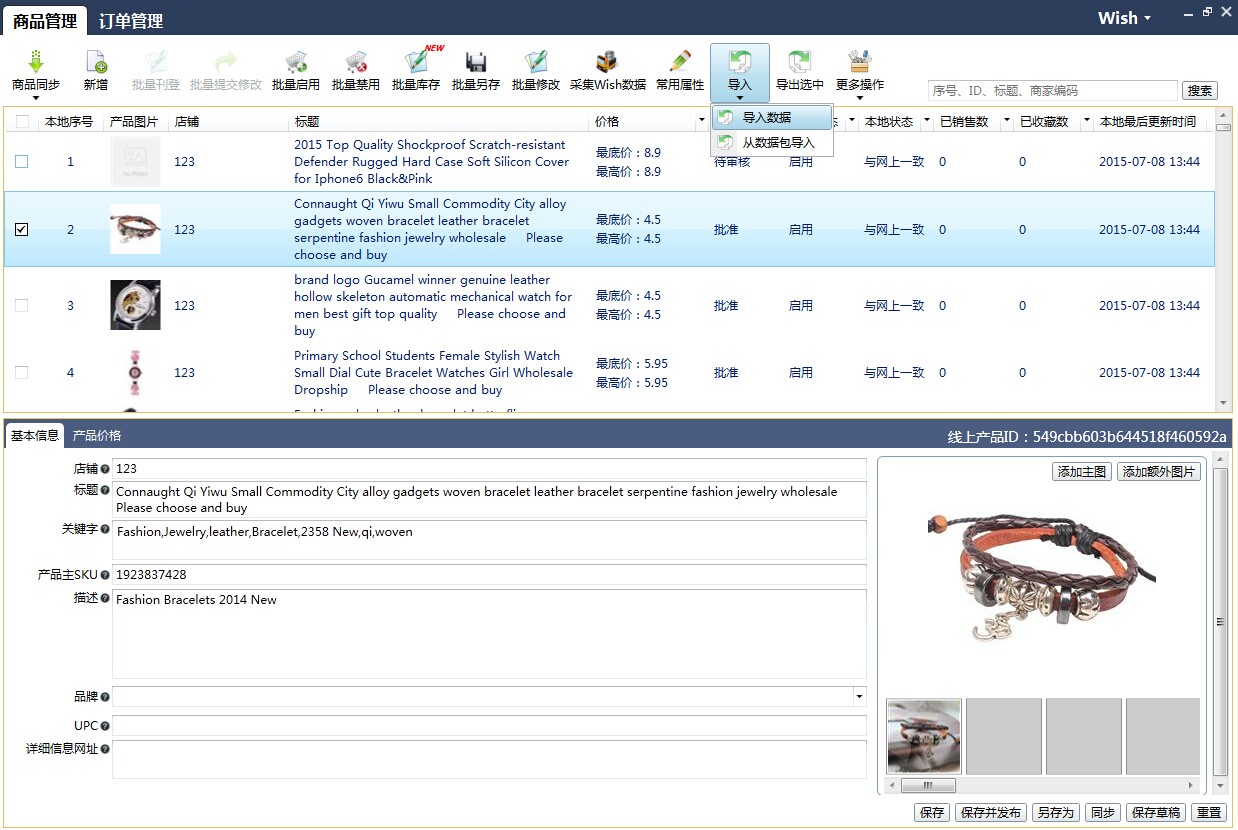Select the 基本信息 tab

click(35, 436)
